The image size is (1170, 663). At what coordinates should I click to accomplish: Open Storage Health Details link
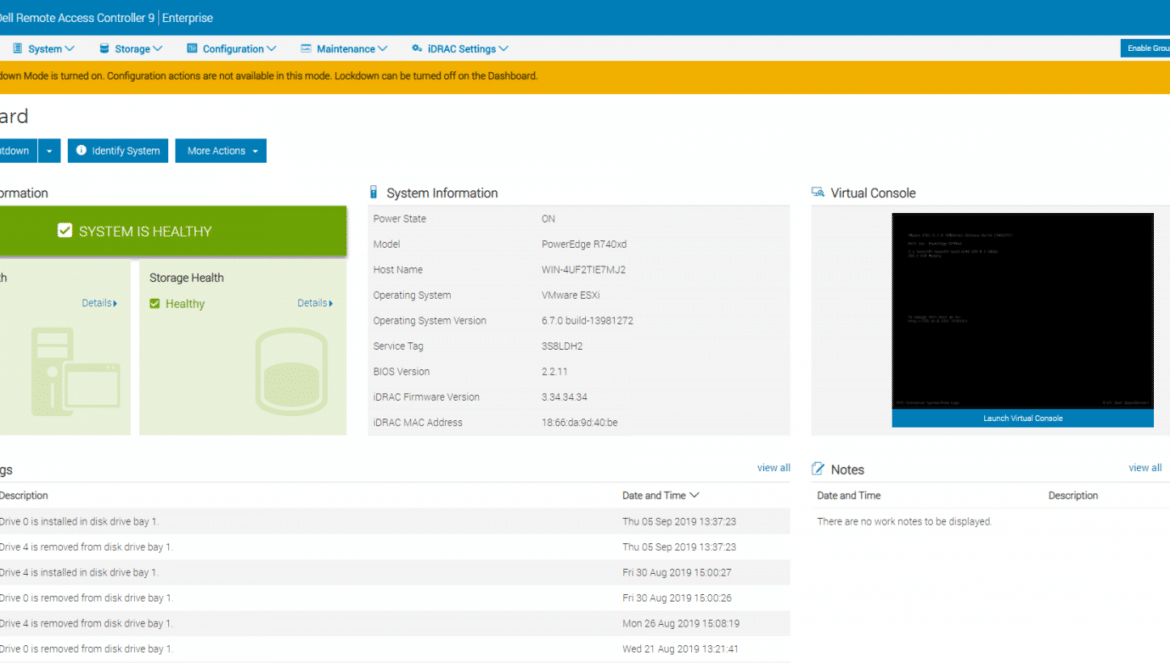click(x=315, y=303)
